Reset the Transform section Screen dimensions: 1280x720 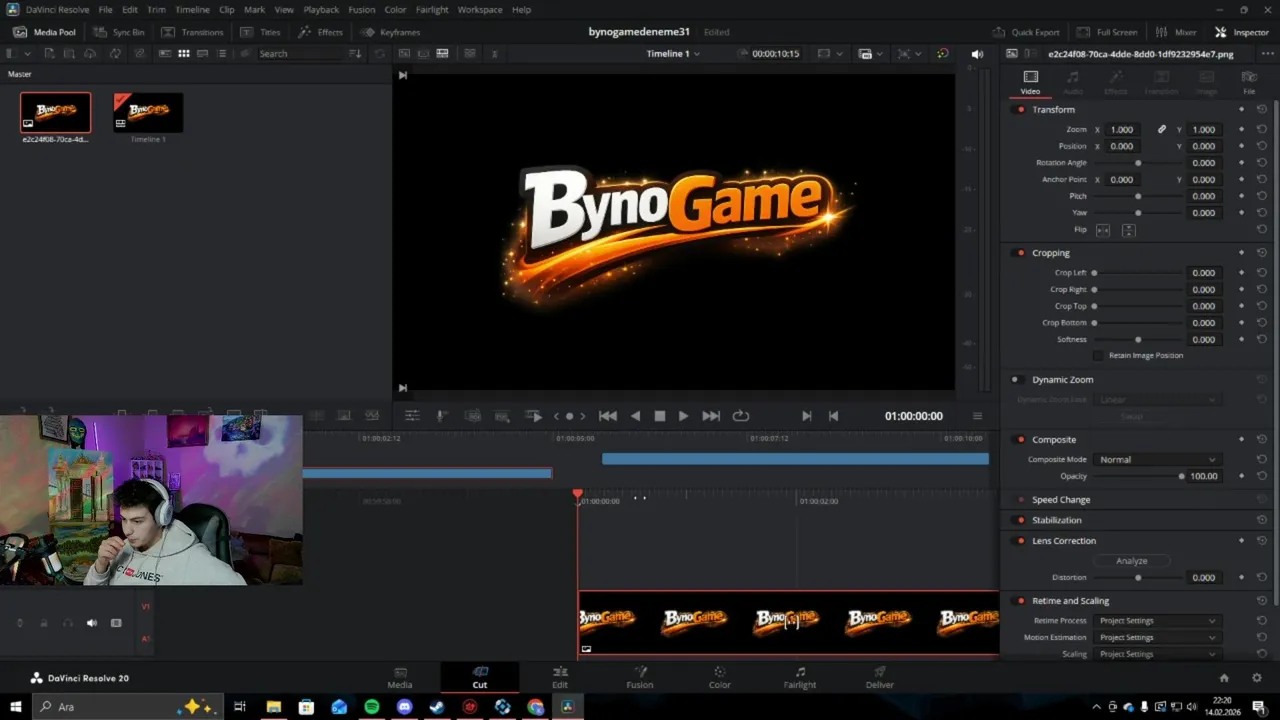click(x=1262, y=109)
